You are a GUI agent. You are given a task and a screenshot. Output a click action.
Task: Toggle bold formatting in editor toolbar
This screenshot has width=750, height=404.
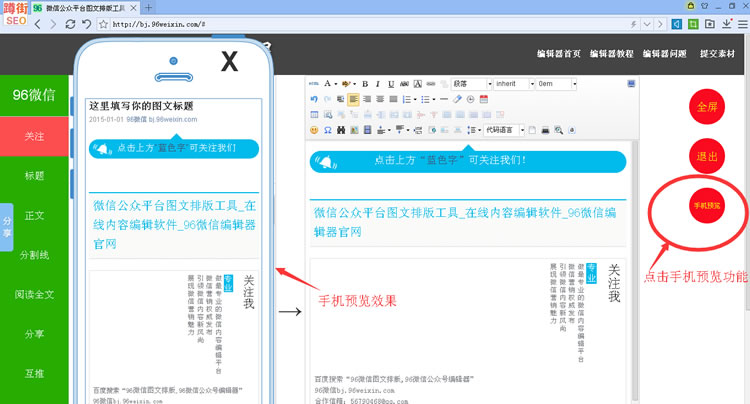pyautogui.click(x=365, y=84)
